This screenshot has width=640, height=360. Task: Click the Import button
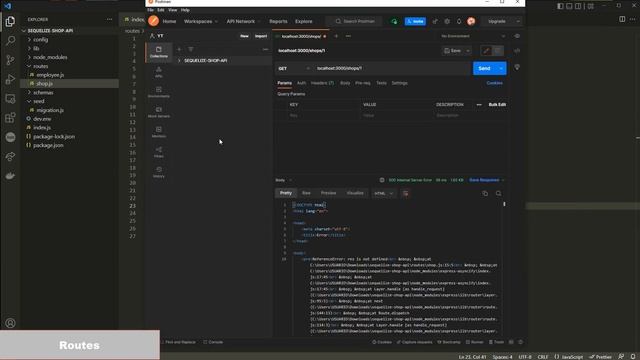[x=261, y=36]
